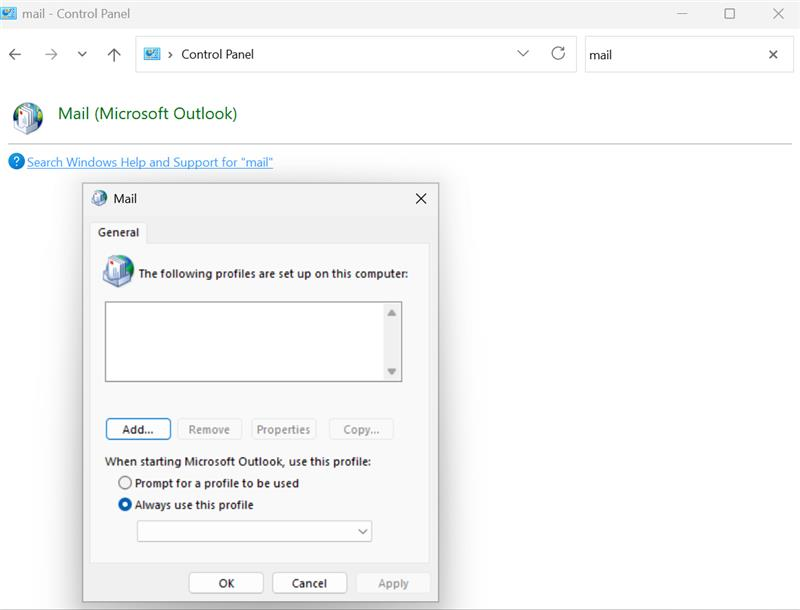
Task: Minimize the Control Panel window
Action: (x=682, y=13)
